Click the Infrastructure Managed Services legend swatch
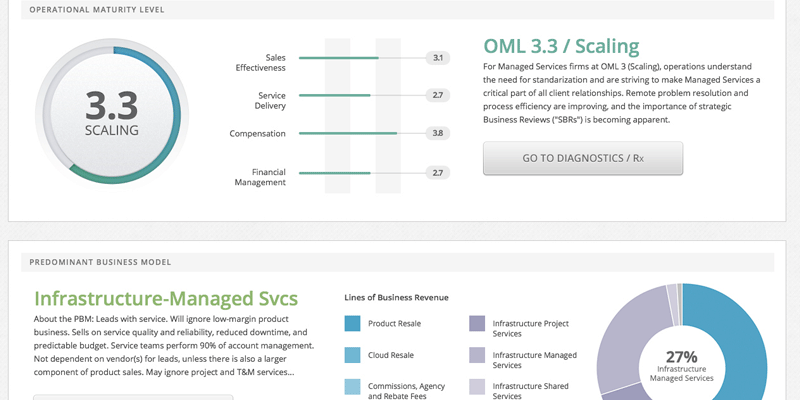This screenshot has height=400, width=800. (477, 355)
